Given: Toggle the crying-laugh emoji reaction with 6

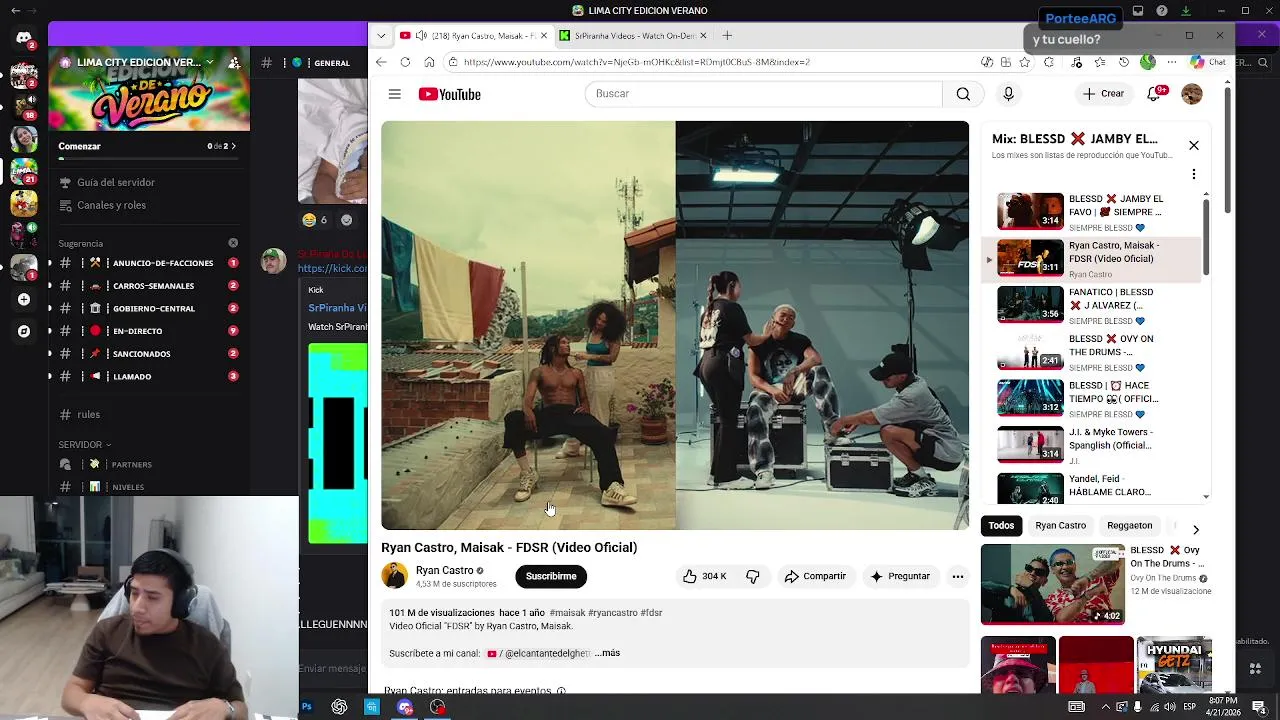Looking at the screenshot, I should (315, 220).
